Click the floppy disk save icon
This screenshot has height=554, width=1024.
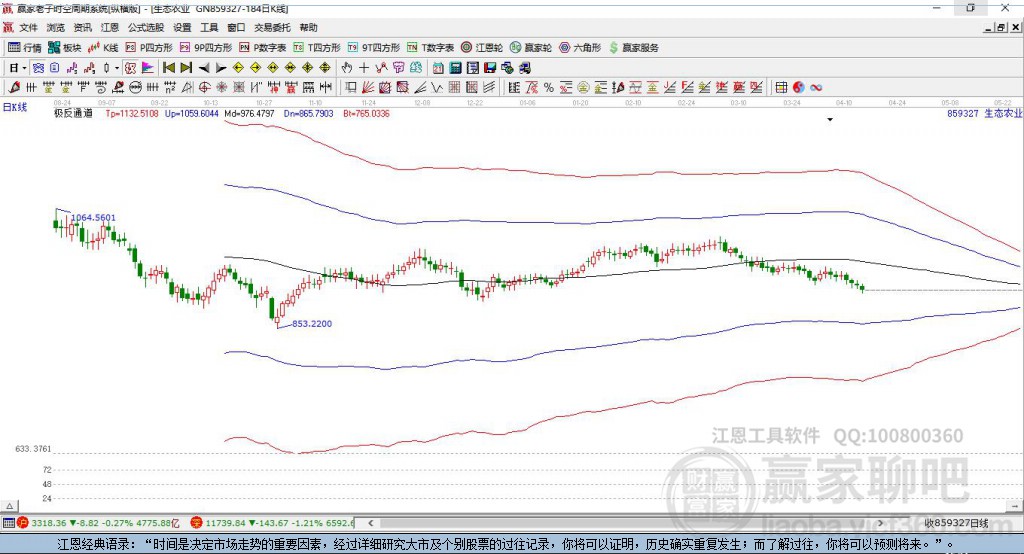[x=490, y=68]
